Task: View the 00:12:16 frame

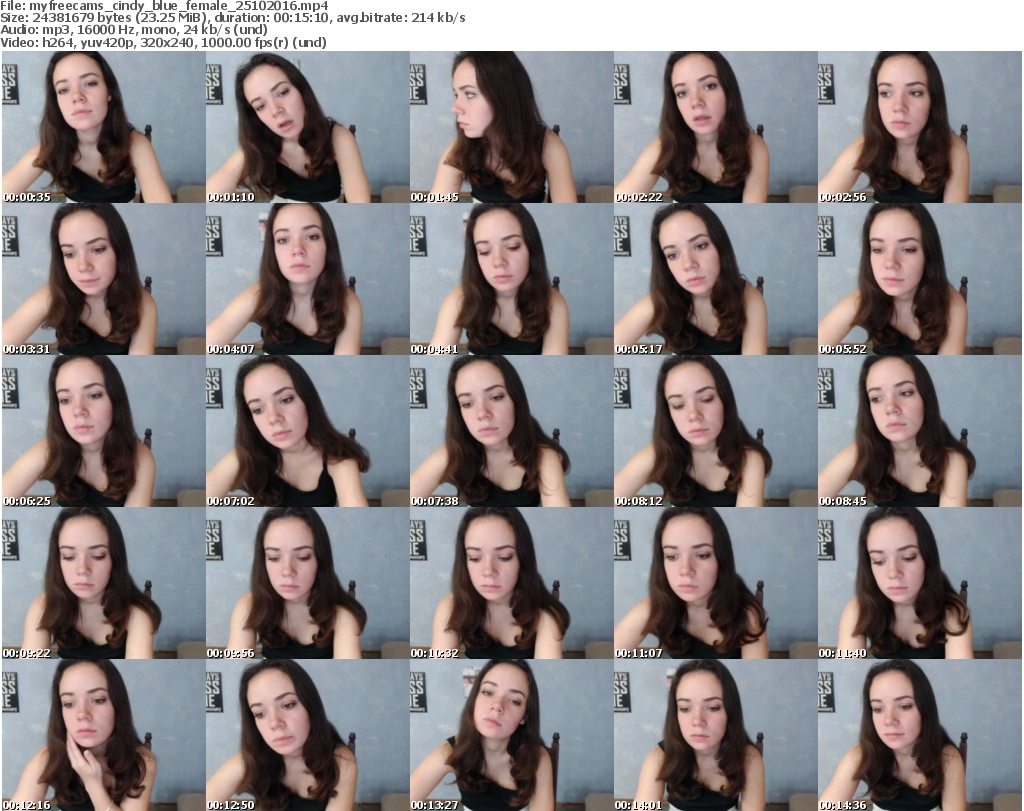Action: (x=104, y=735)
